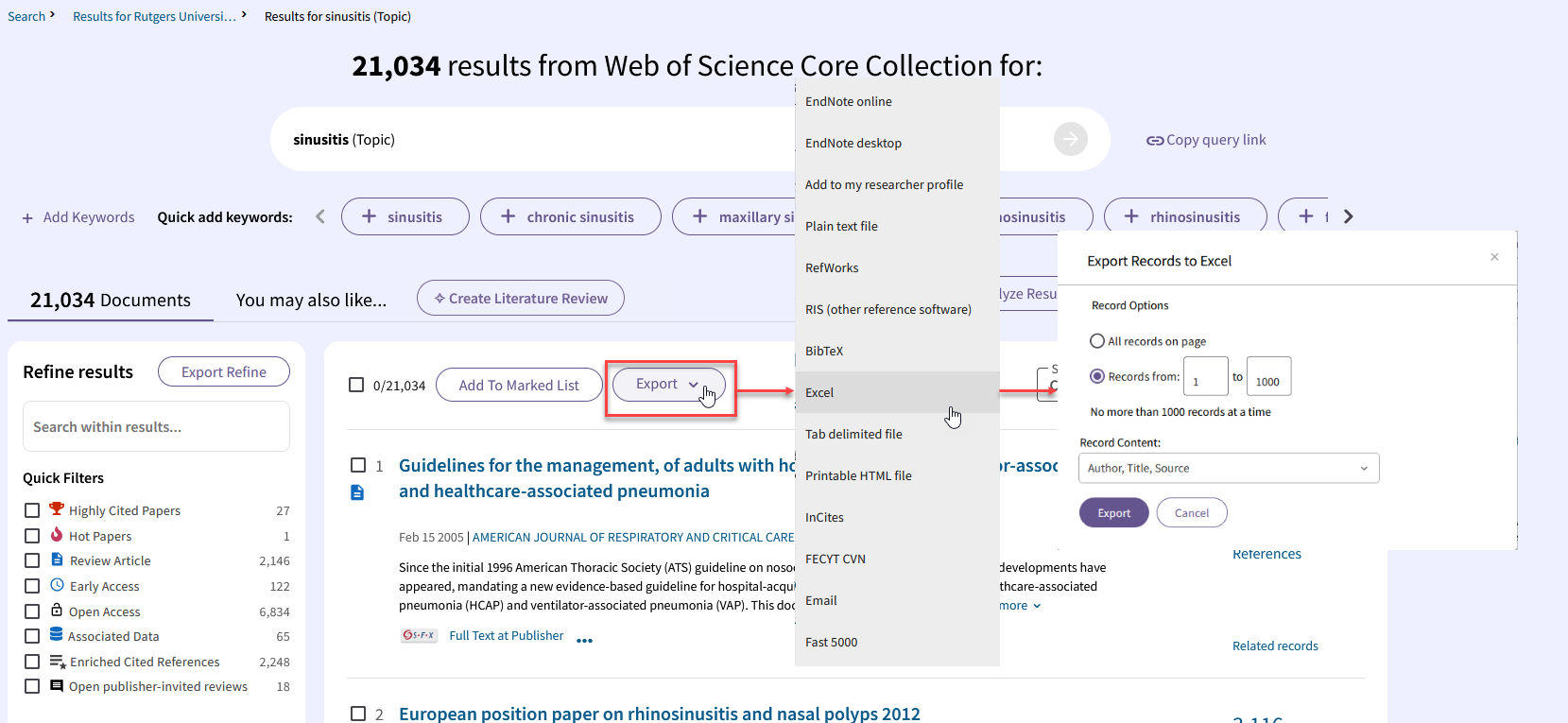Open the Record Content dropdown
1568x723 pixels.
point(1228,468)
